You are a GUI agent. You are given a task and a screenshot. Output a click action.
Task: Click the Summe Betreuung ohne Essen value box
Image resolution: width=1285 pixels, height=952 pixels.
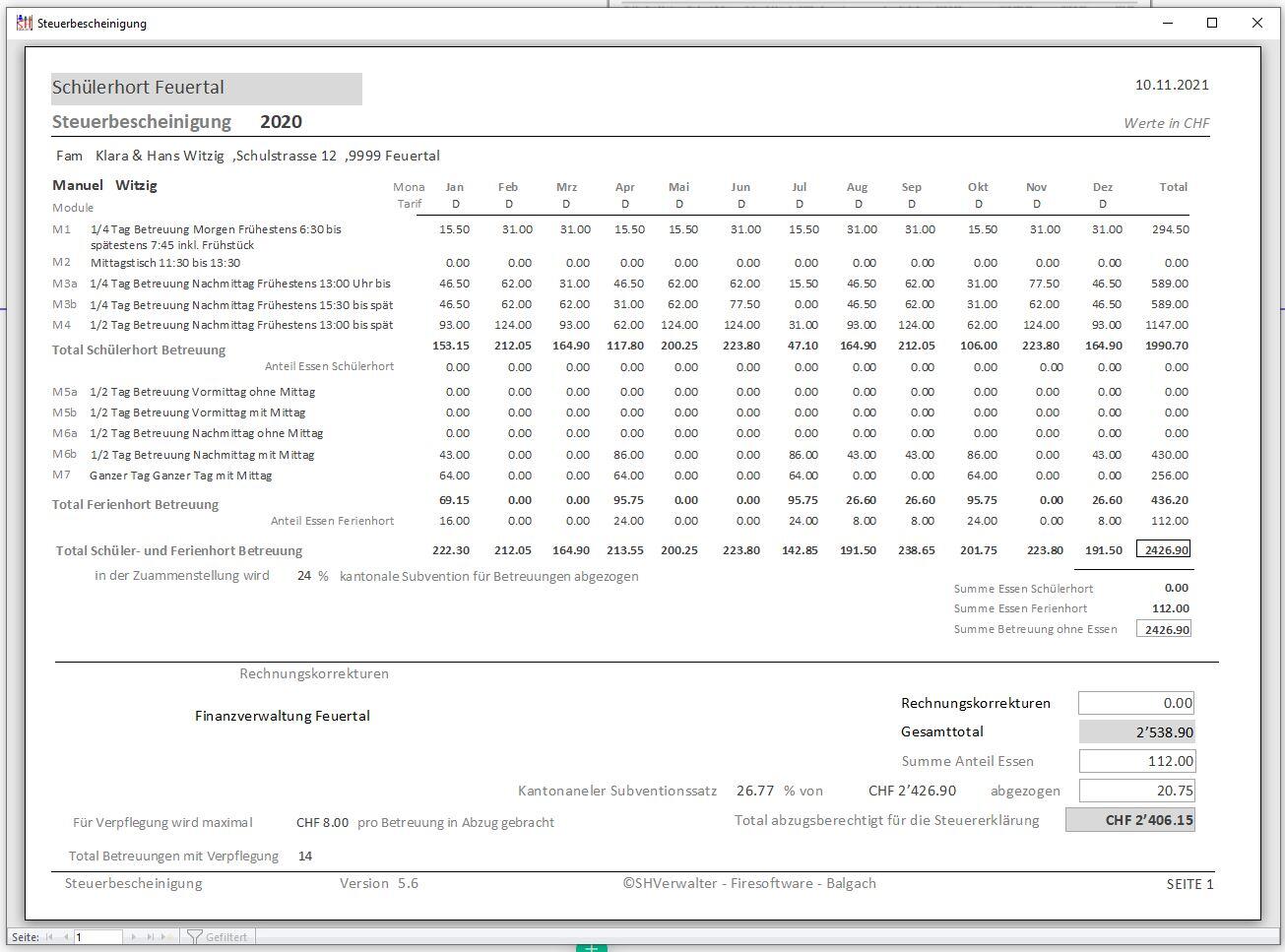tap(1164, 629)
